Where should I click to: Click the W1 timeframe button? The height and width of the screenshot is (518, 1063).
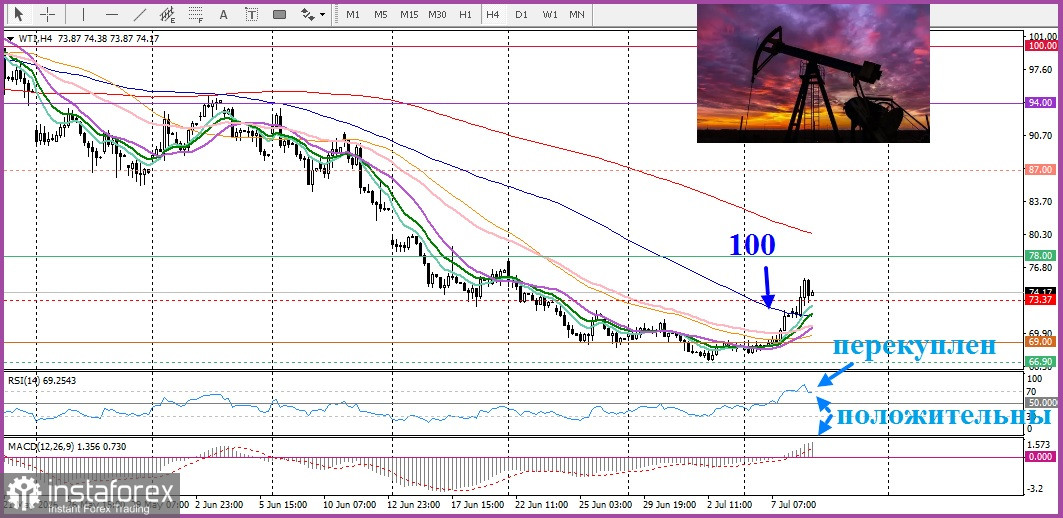(550, 14)
